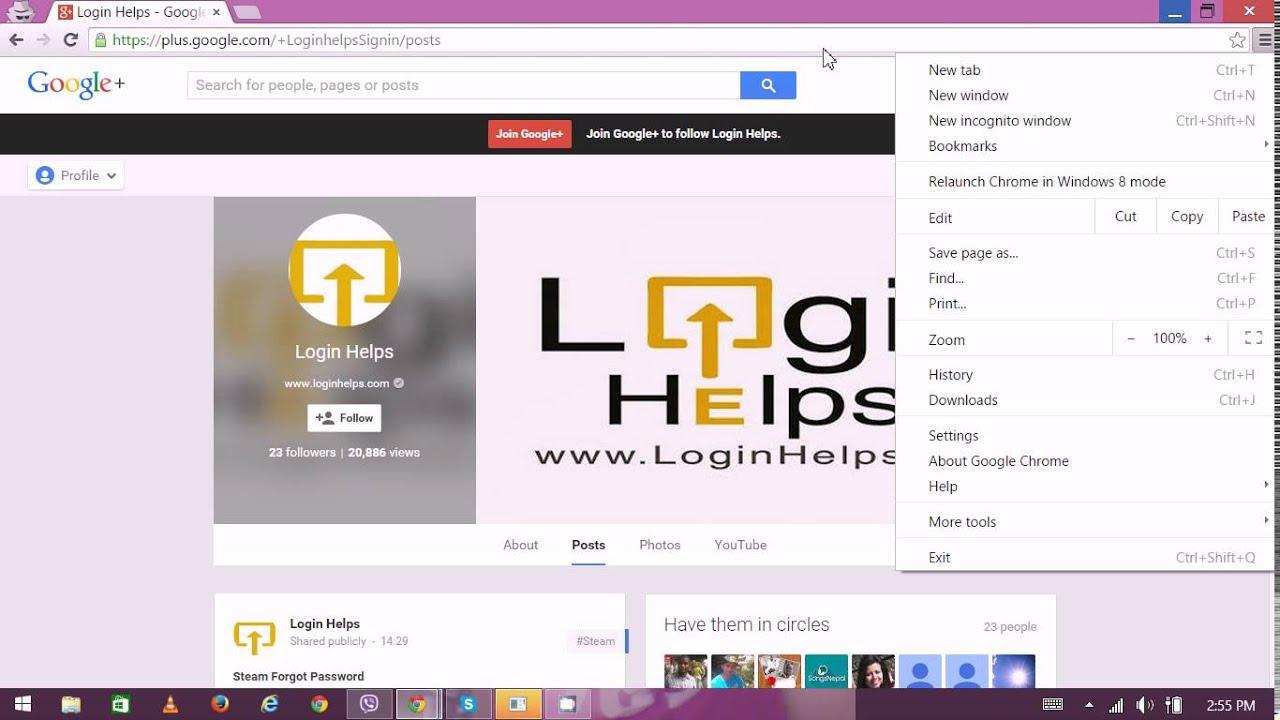Bookmark this page with the star icon
This screenshot has width=1280, height=720.
1237,40
